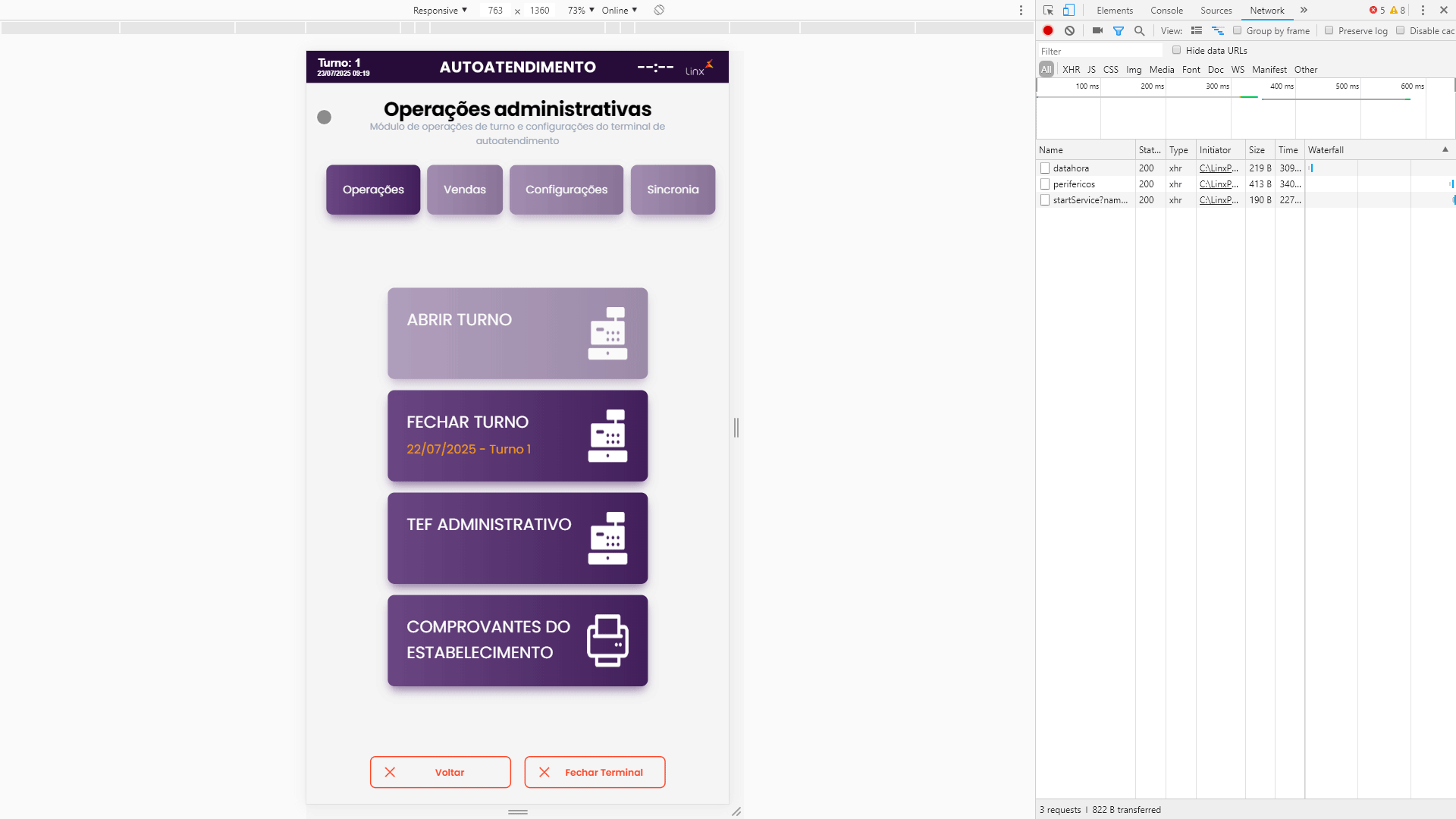
Task: Click the rotate screen icon
Action: pos(659,10)
